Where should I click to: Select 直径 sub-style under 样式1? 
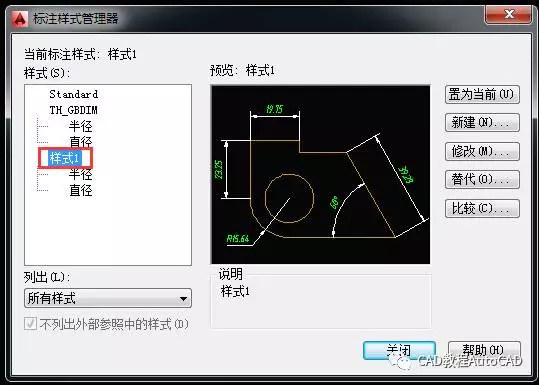pos(80,190)
